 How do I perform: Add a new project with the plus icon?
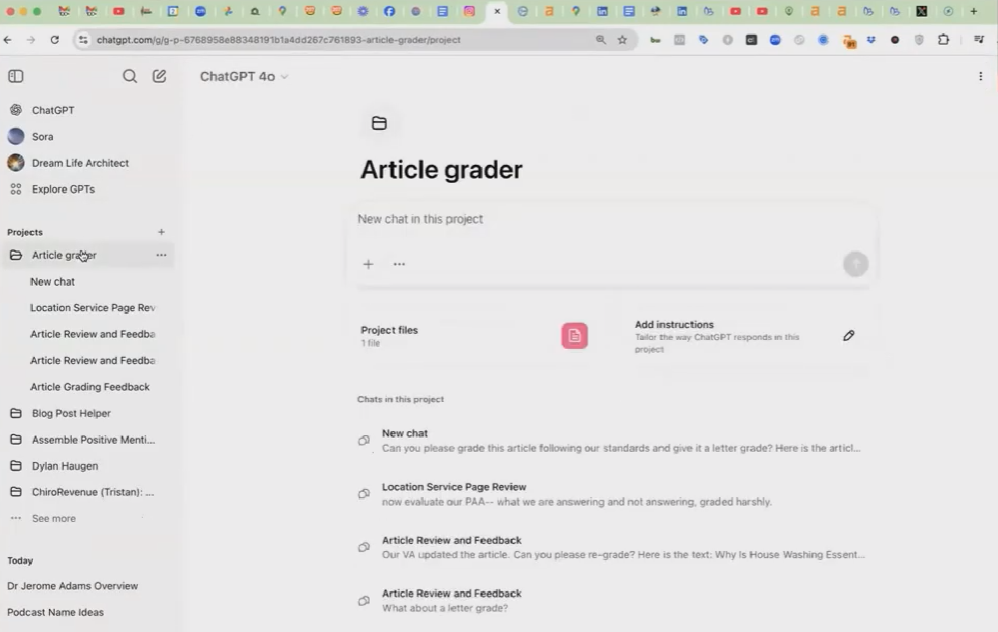pos(161,232)
